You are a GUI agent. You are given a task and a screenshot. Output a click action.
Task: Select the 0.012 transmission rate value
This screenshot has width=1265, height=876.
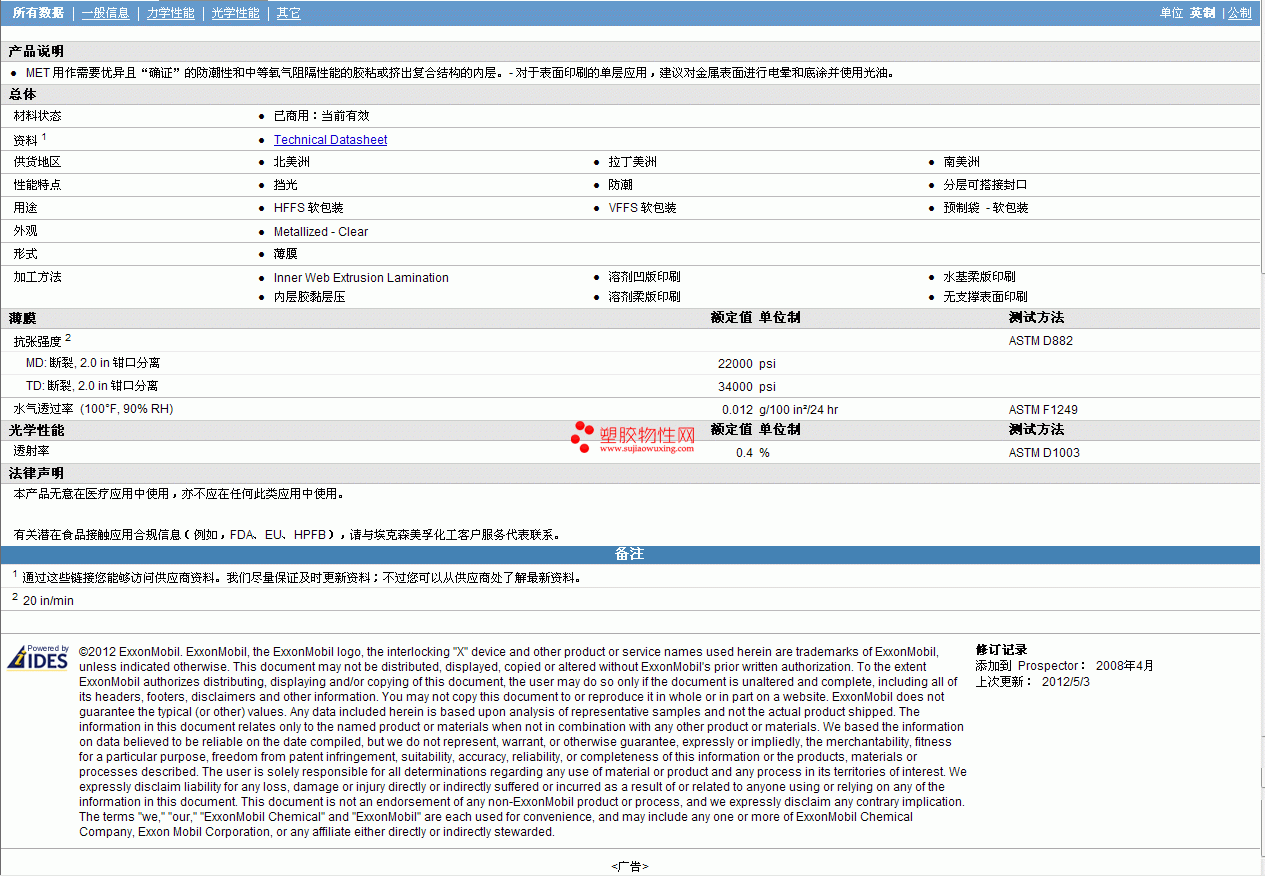(737, 410)
